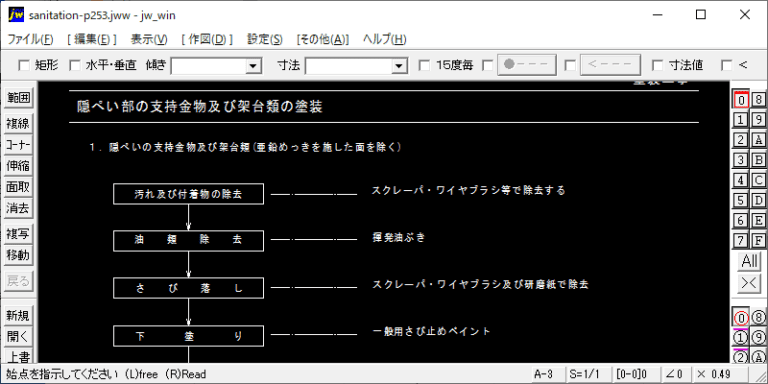Check the box beside <--- button
This screenshot has height=384, width=768.
tap(570, 65)
